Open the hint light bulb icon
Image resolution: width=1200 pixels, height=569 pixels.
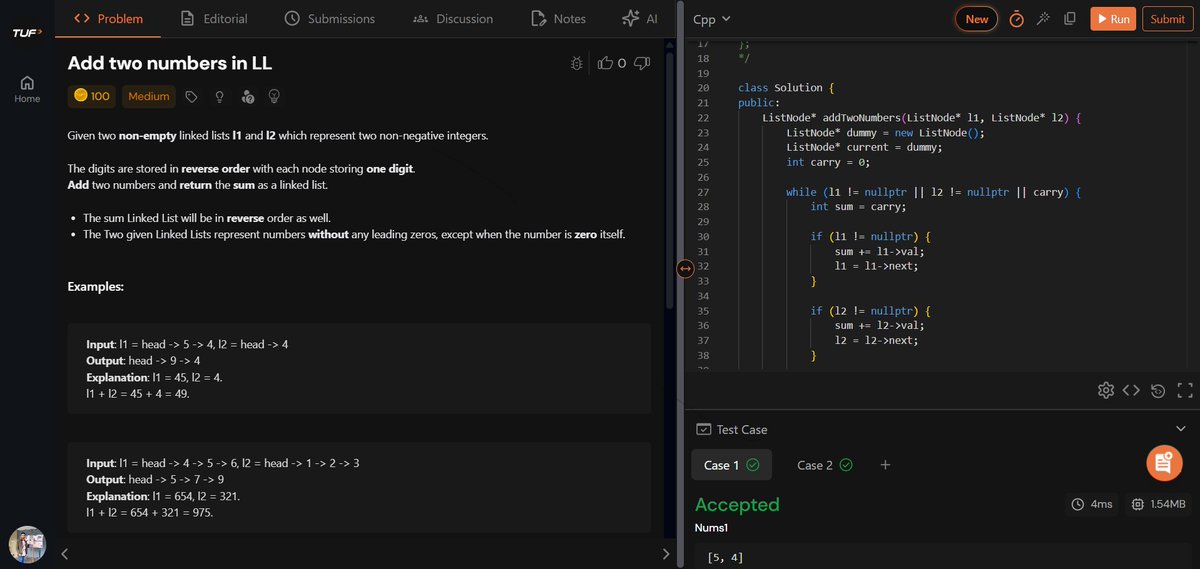(x=219, y=97)
